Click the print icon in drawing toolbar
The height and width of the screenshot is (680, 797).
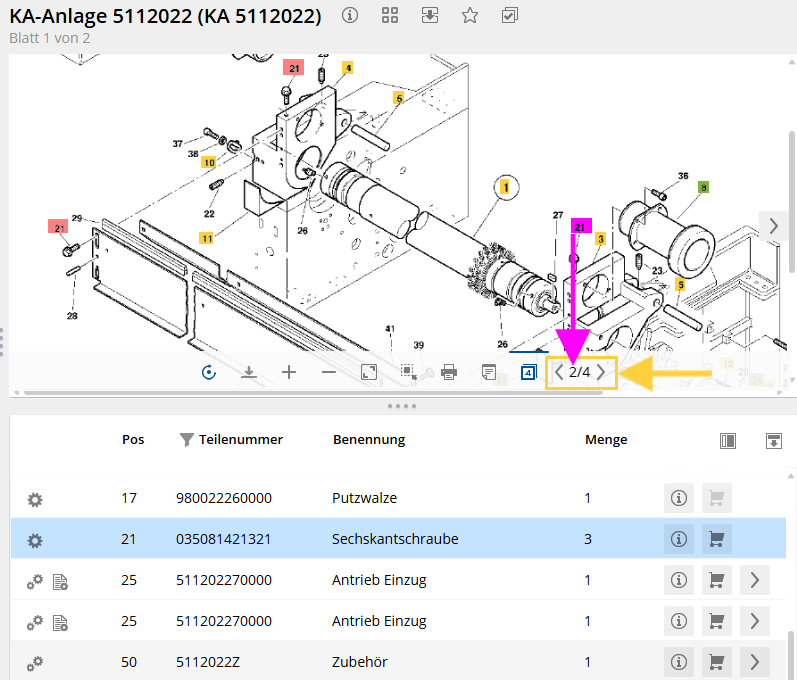click(449, 372)
